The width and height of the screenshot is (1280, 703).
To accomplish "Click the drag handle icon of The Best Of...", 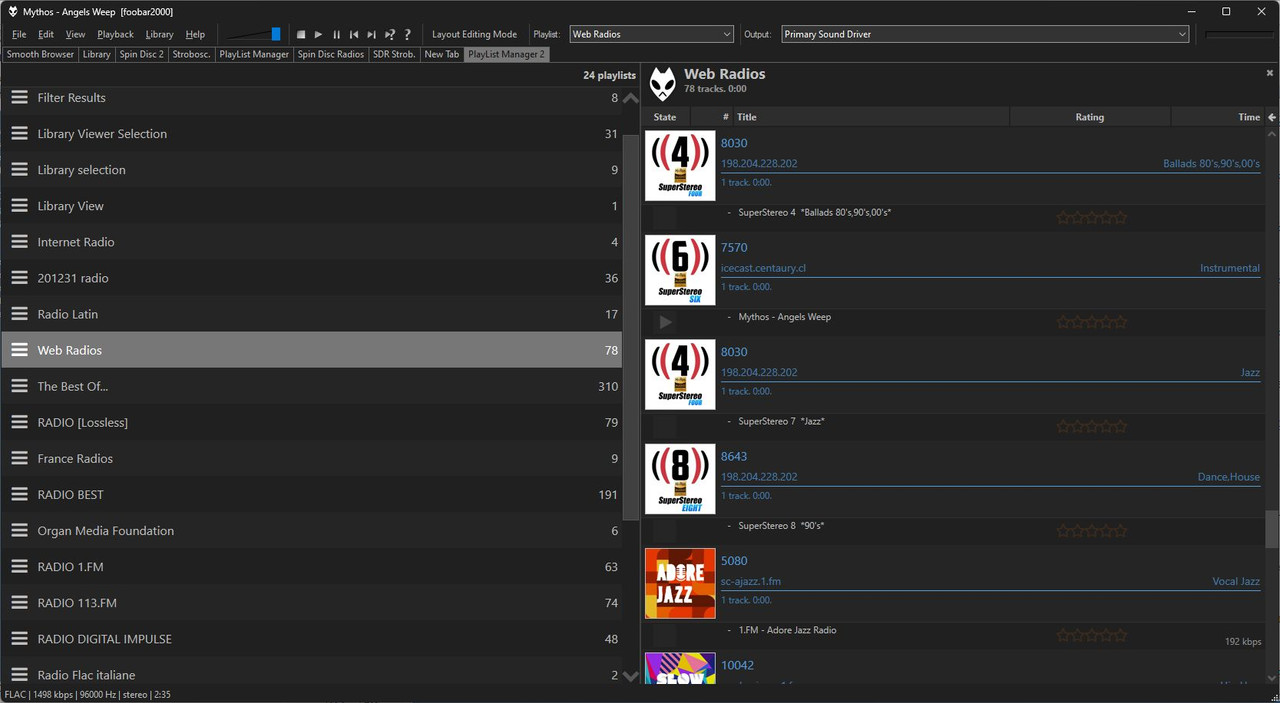I will [x=19, y=386].
